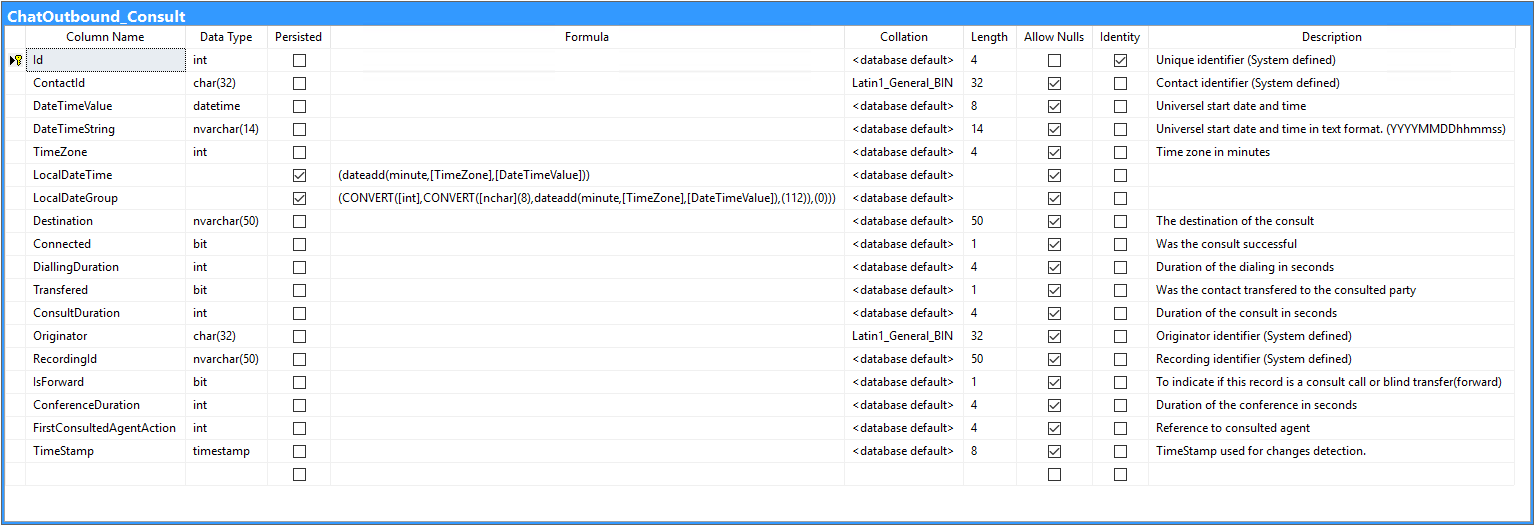This screenshot has width=1535, height=526.
Task: Click the Formula column header
Action: (x=587, y=37)
